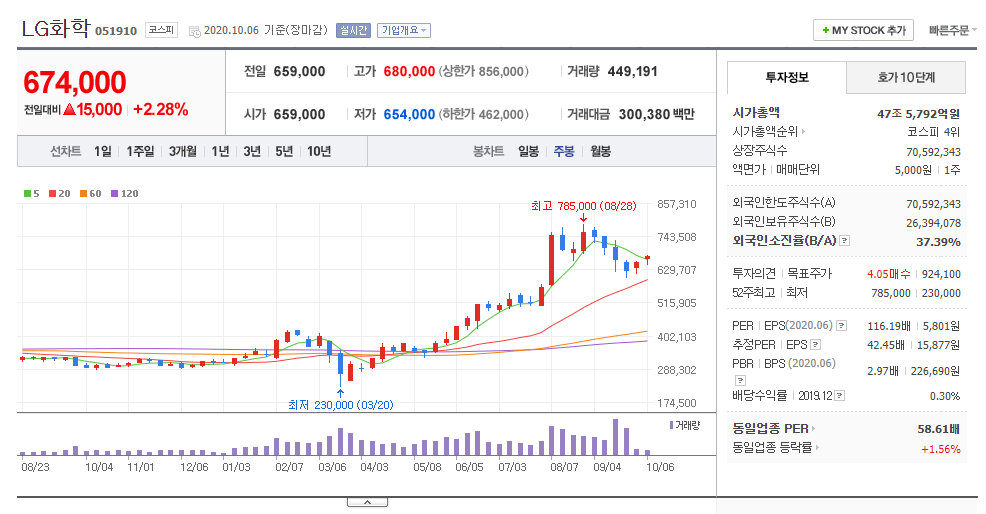Click the 저가 654,000 value
Screen dimensions: 986x514
tap(409, 115)
